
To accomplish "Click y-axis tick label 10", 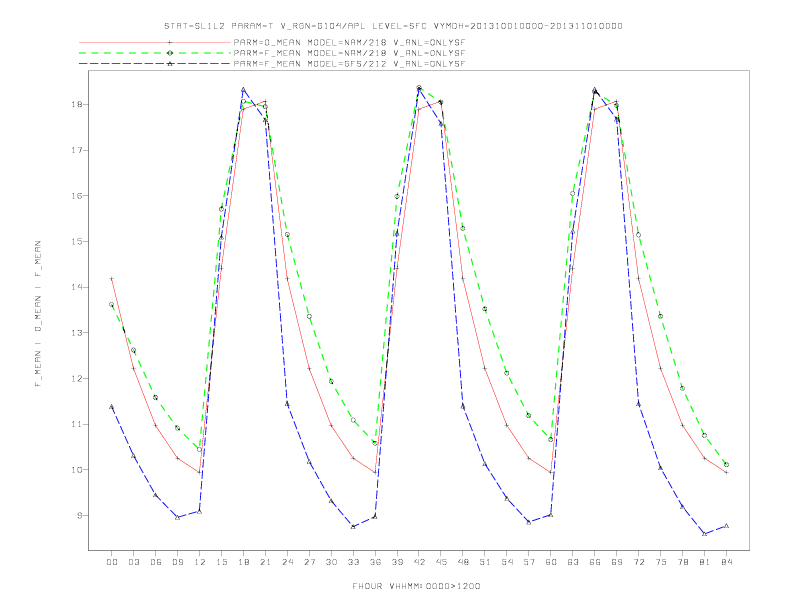I will 78,470.
